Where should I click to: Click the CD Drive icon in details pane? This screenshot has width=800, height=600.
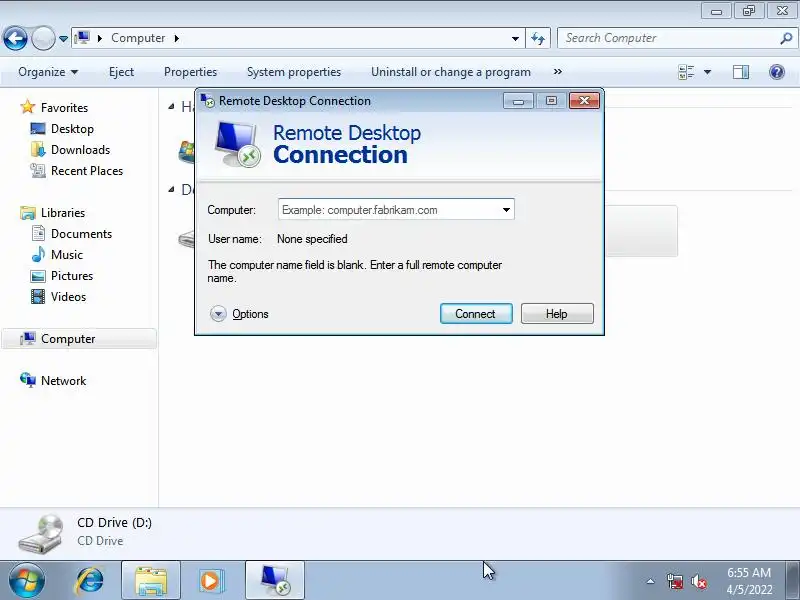click(41, 533)
